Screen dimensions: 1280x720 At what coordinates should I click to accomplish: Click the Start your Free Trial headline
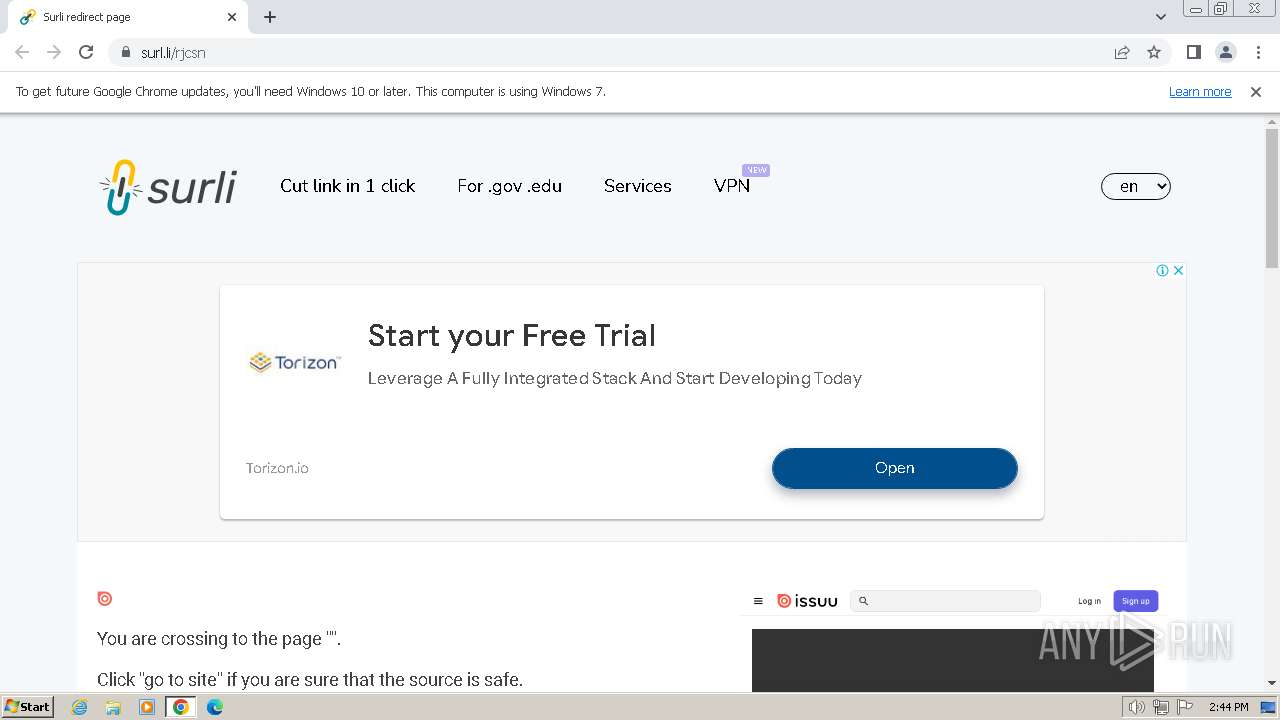point(512,336)
